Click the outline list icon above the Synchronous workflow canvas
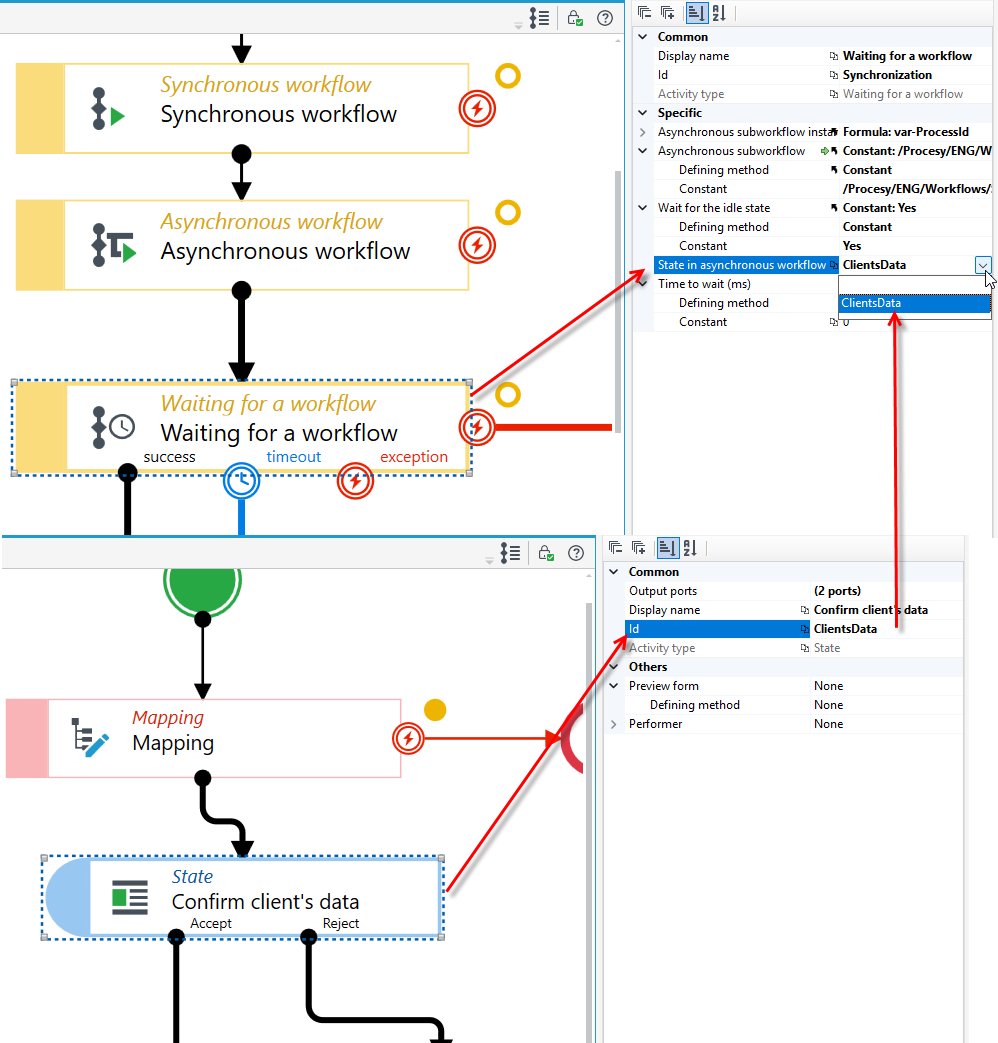Image resolution: width=998 pixels, height=1043 pixels. (540, 18)
